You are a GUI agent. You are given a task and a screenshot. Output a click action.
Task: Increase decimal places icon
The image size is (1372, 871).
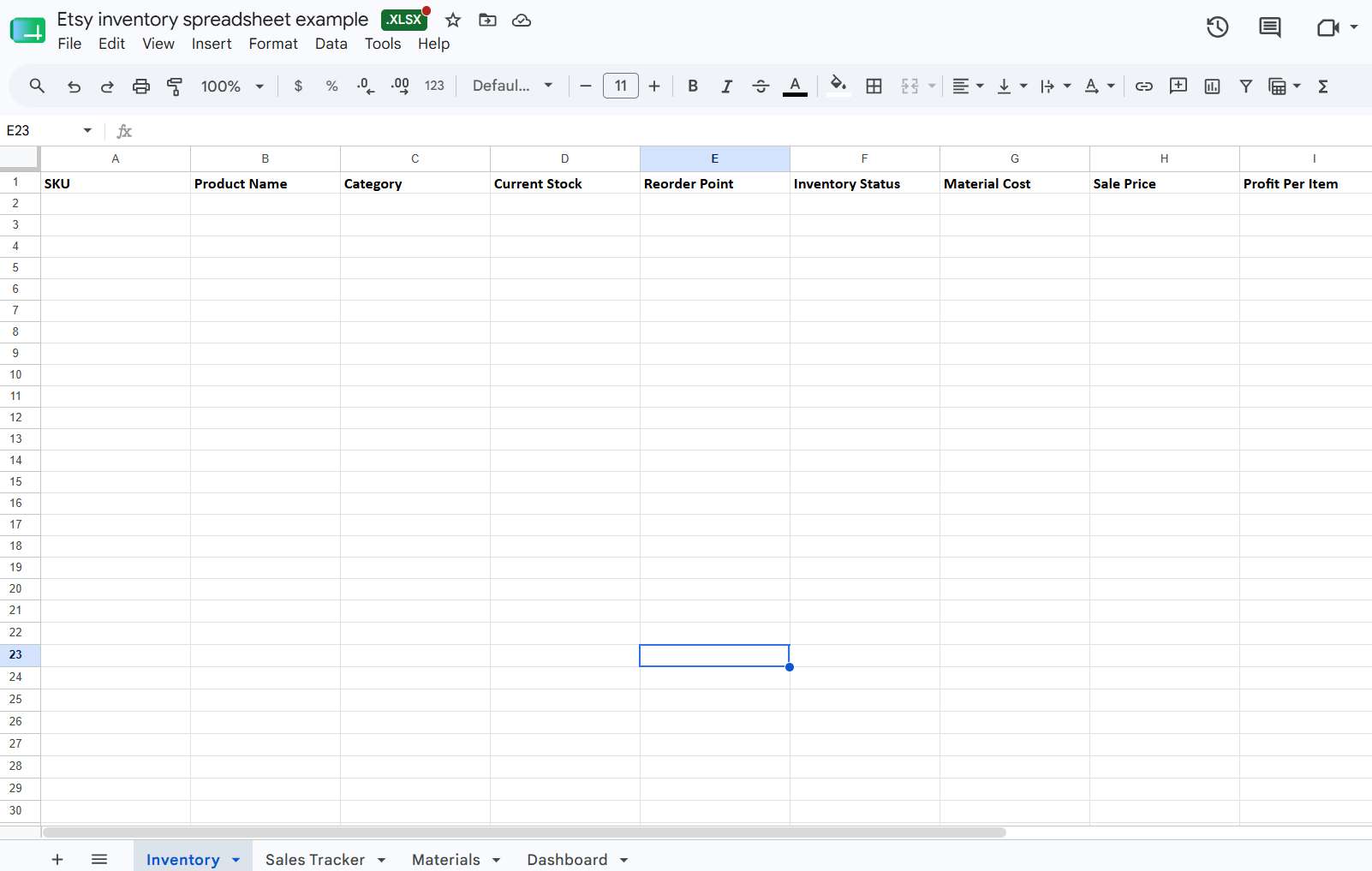400,86
